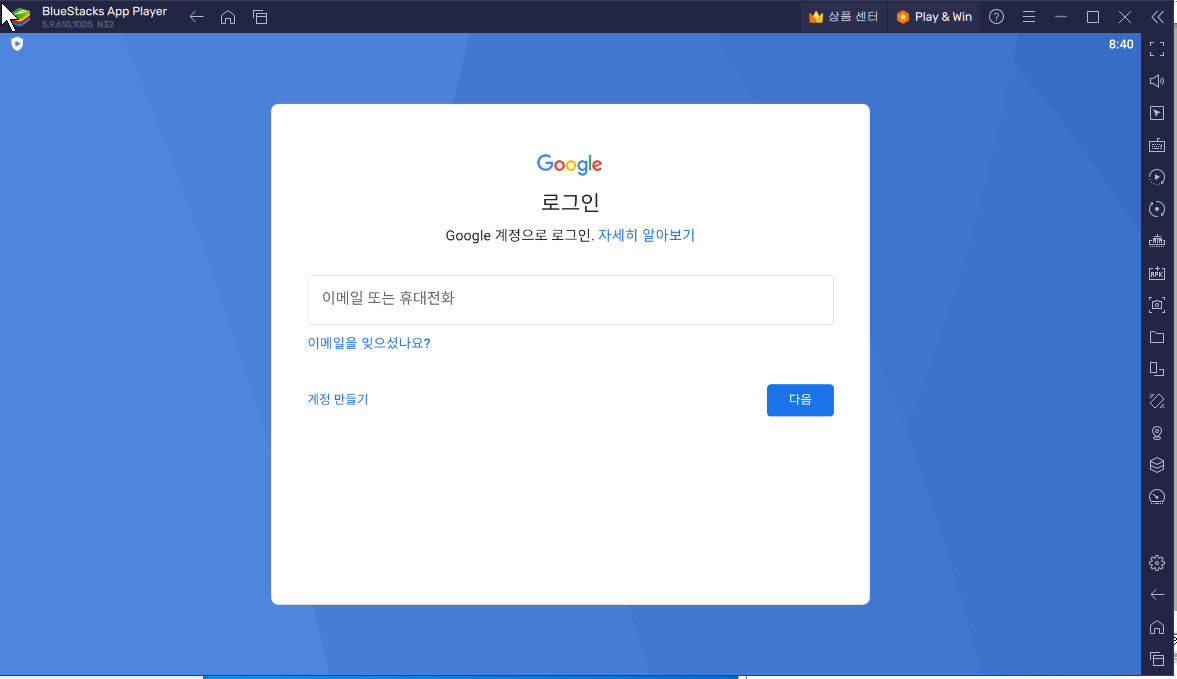1177x679 pixels.
Task: Click back arrow at sidebar bottom
Action: (1157, 595)
